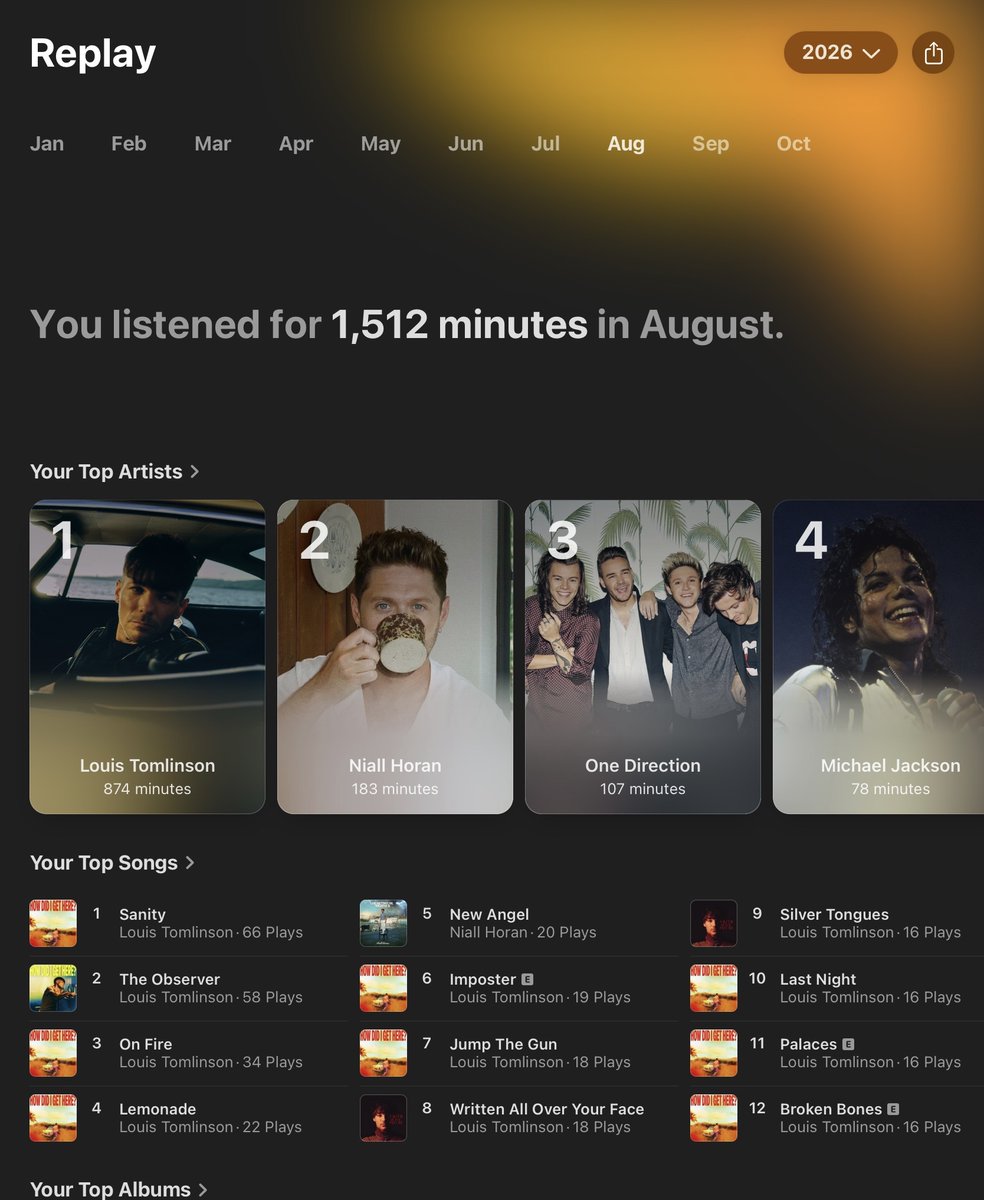The height and width of the screenshot is (1200, 984).
Task: Tap '78 minutes' under Michael Jackson
Action: (x=890, y=789)
